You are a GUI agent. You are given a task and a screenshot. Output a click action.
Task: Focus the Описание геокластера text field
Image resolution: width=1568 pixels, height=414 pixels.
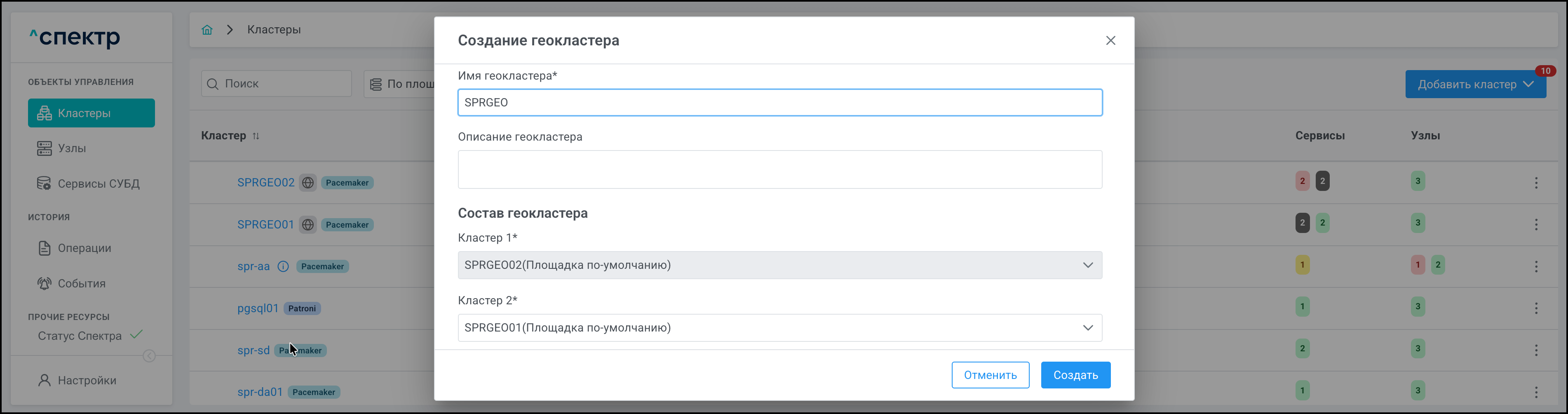[x=779, y=170]
